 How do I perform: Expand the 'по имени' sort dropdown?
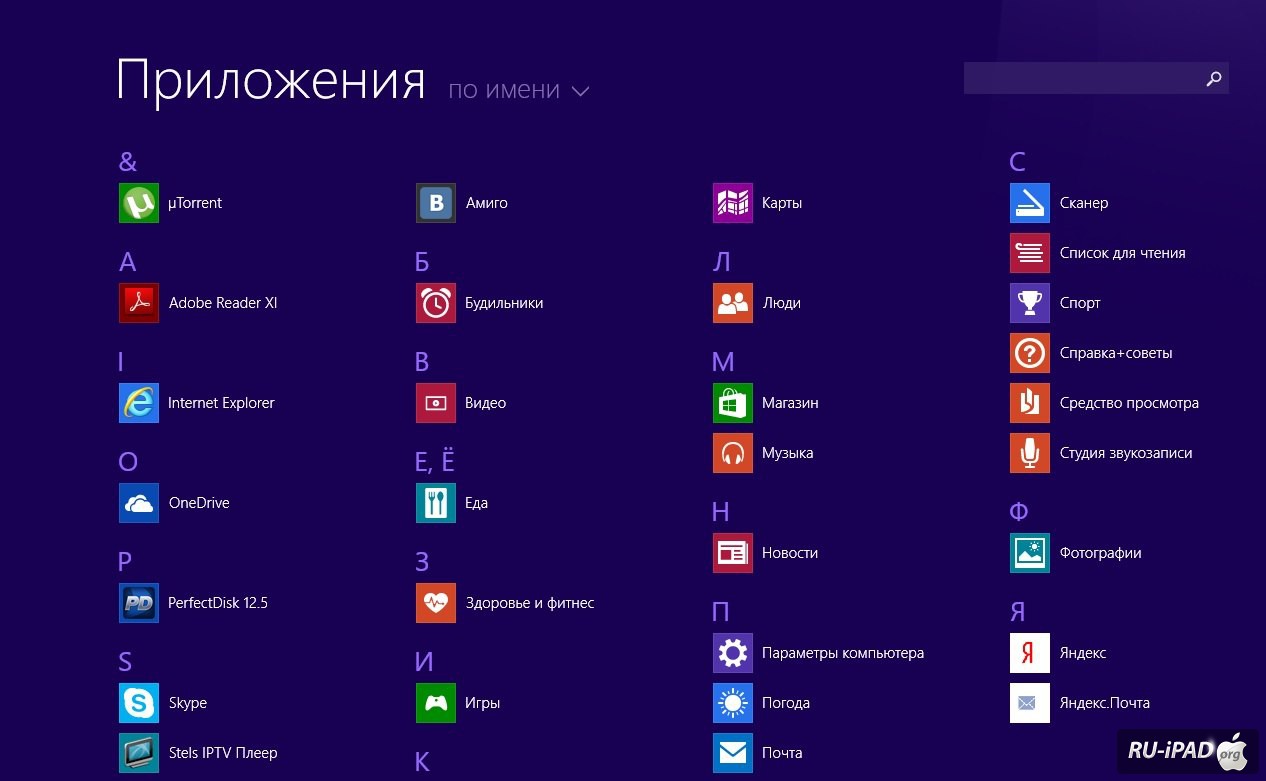pos(519,90)
